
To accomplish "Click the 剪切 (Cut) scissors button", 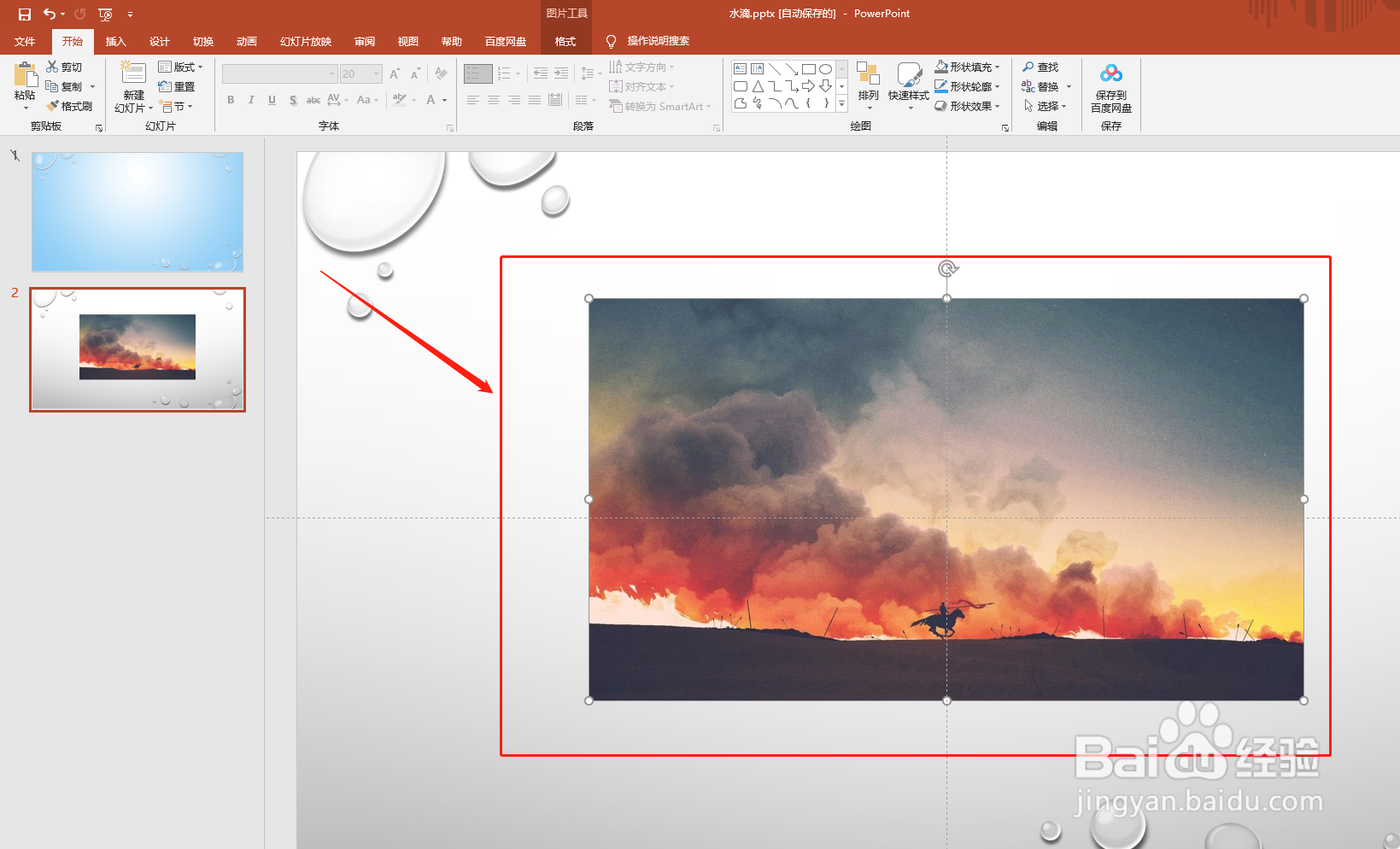I will click(65, 67).
